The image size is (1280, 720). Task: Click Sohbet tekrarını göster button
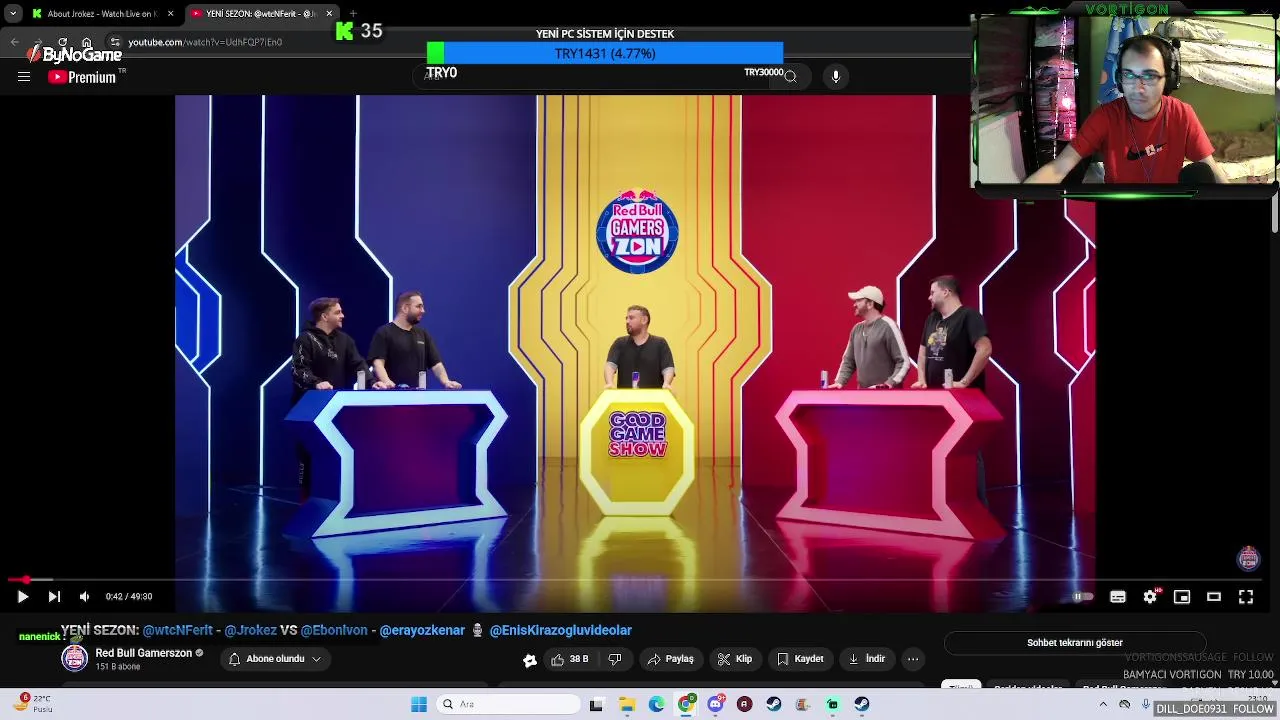pos(1075,643)
